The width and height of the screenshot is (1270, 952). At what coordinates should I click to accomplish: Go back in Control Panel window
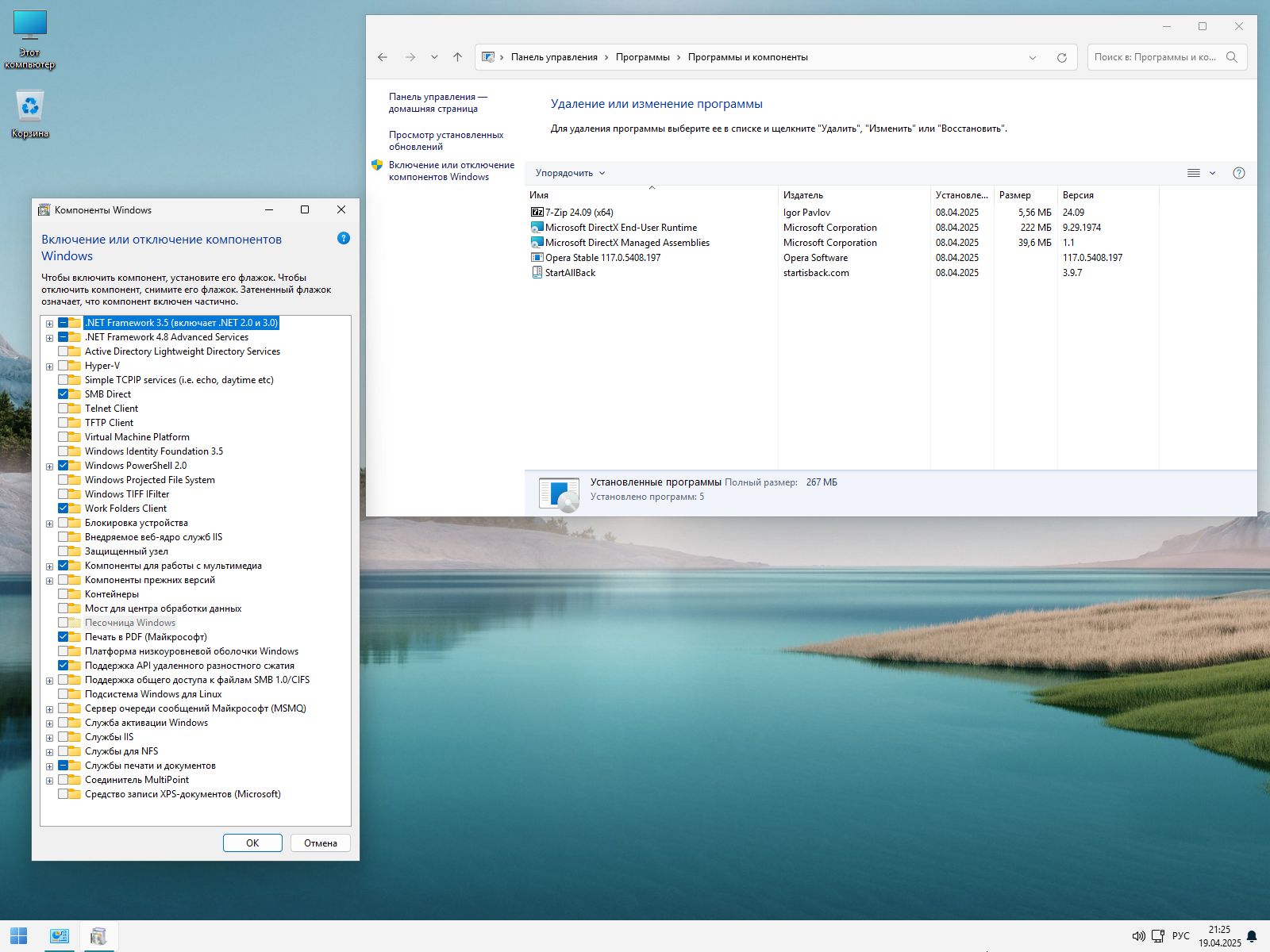pyautogui.click(x=383, y=57)
